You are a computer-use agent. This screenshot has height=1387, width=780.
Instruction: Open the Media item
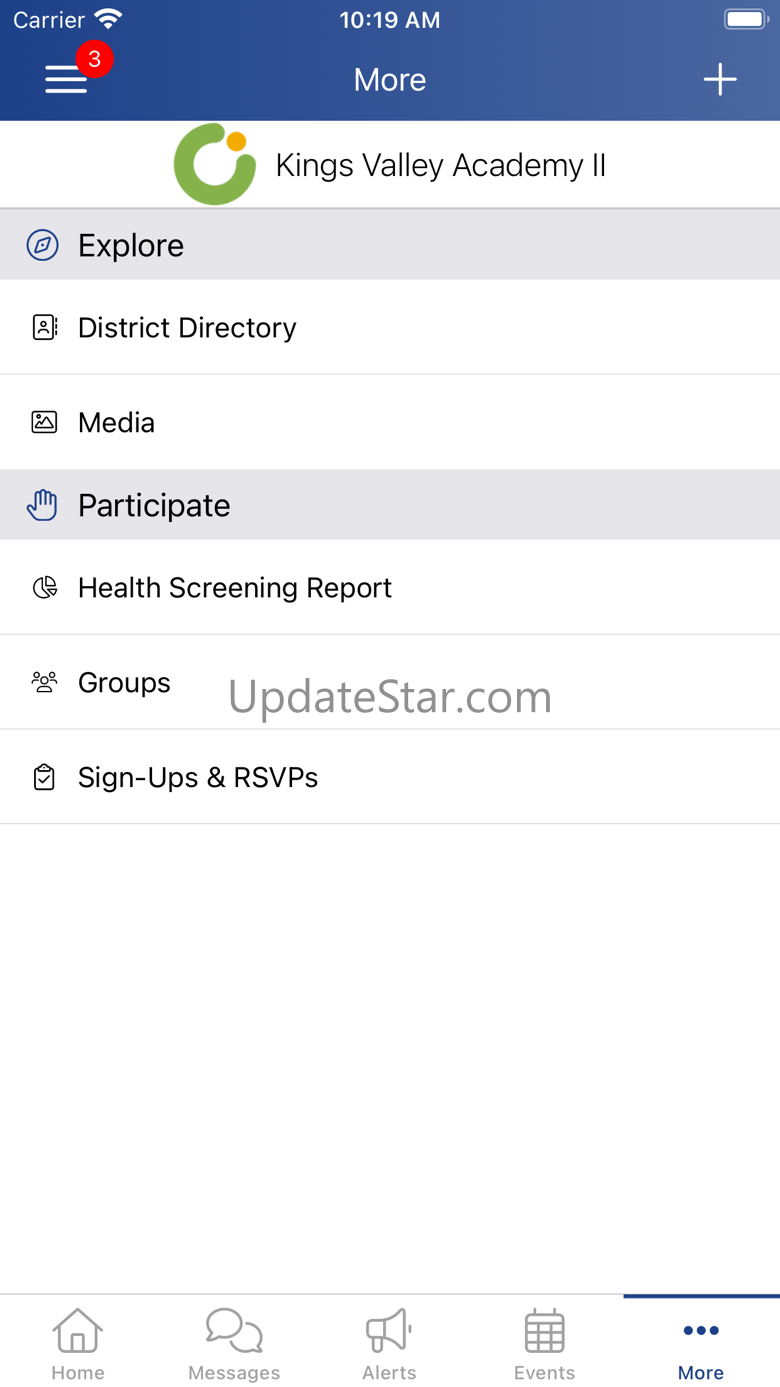pyautogui.click(x=390, y=423)
